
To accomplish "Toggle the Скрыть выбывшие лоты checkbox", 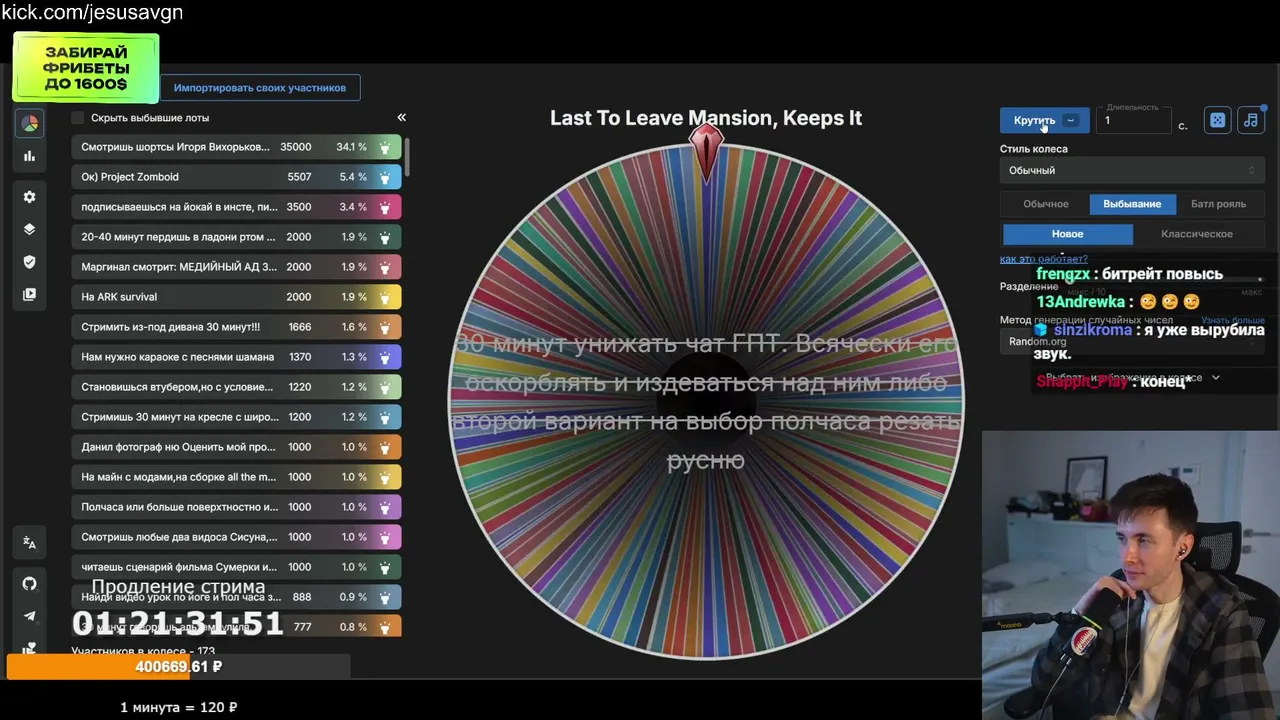I will point(78,118).
